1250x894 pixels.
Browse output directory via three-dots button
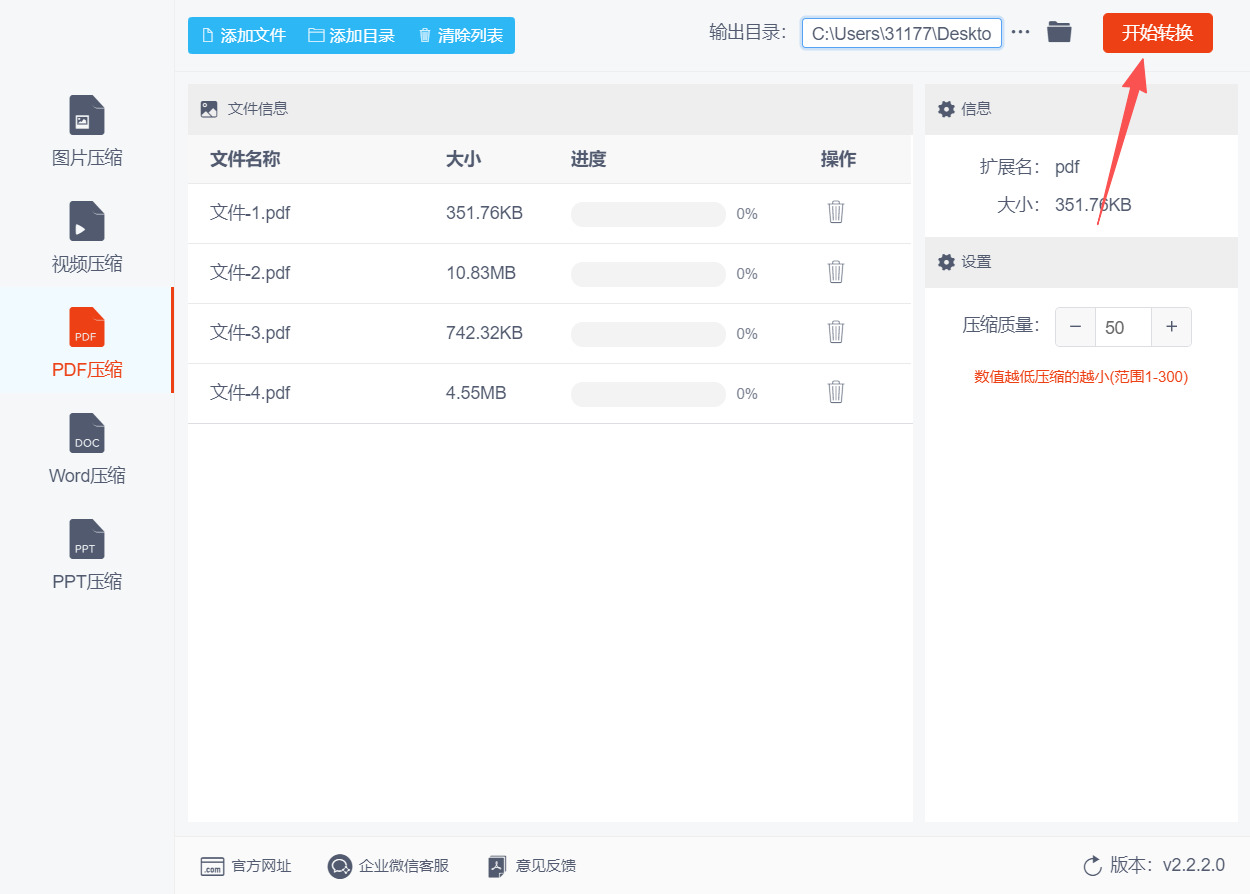tap(1020, 32)
